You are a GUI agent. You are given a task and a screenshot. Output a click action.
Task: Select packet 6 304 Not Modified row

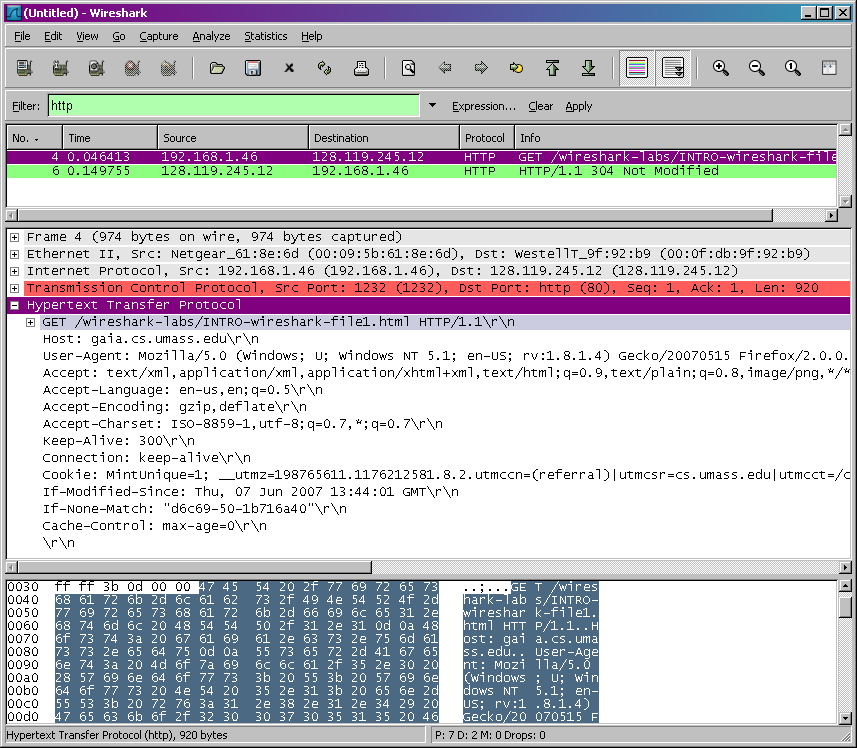pos(421,171)
